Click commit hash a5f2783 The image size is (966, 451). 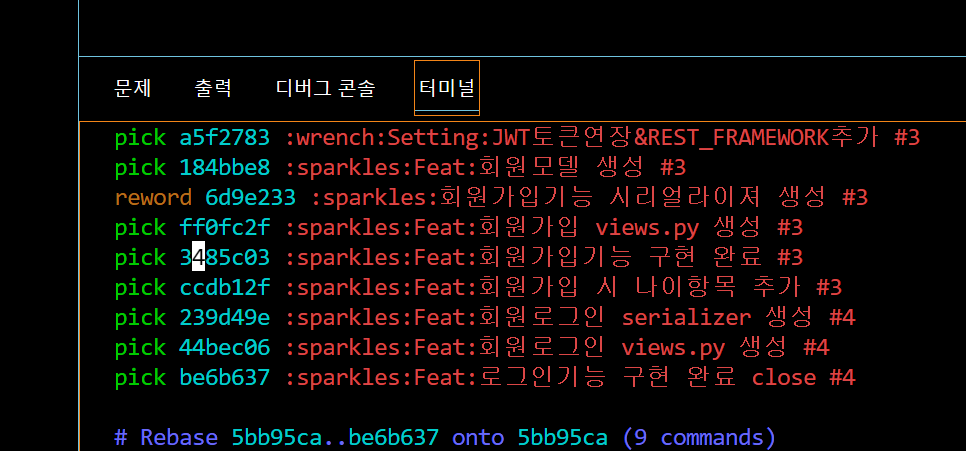(x=224, y=137)
